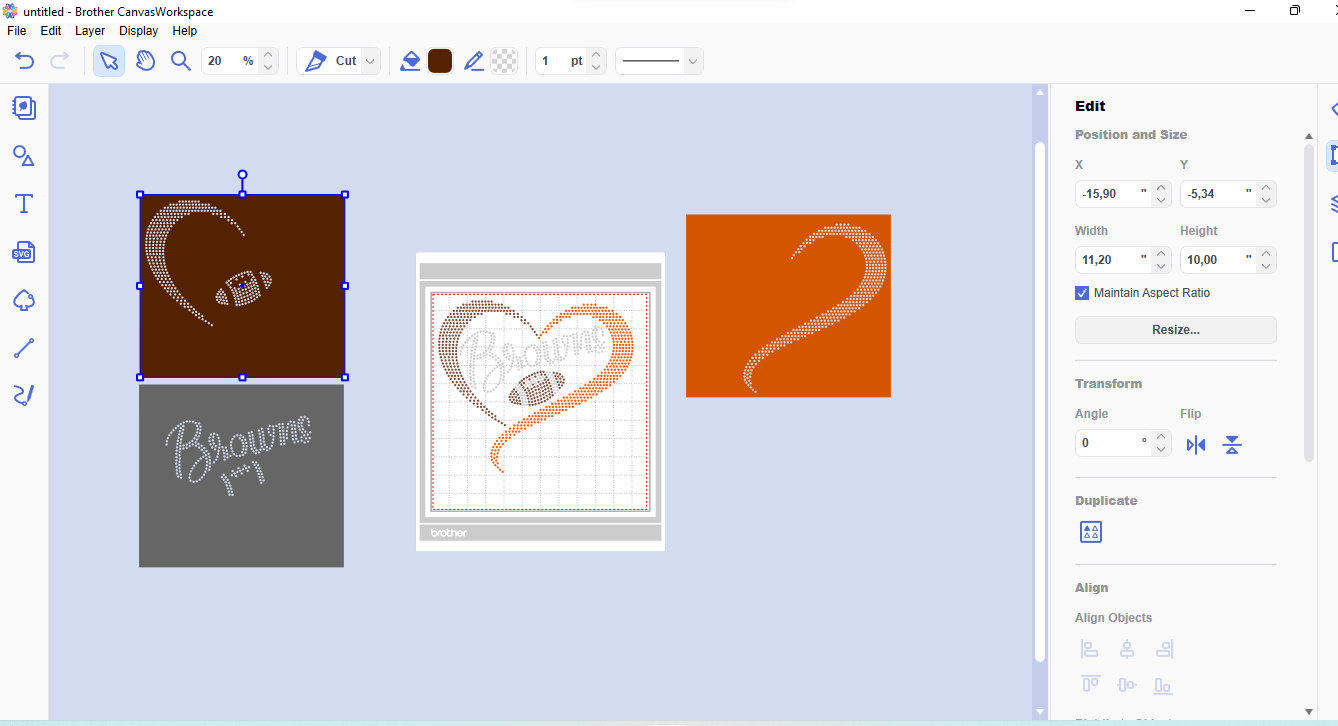Click the X position input field
This screenshot has width=1338, height=726.
1113,194
